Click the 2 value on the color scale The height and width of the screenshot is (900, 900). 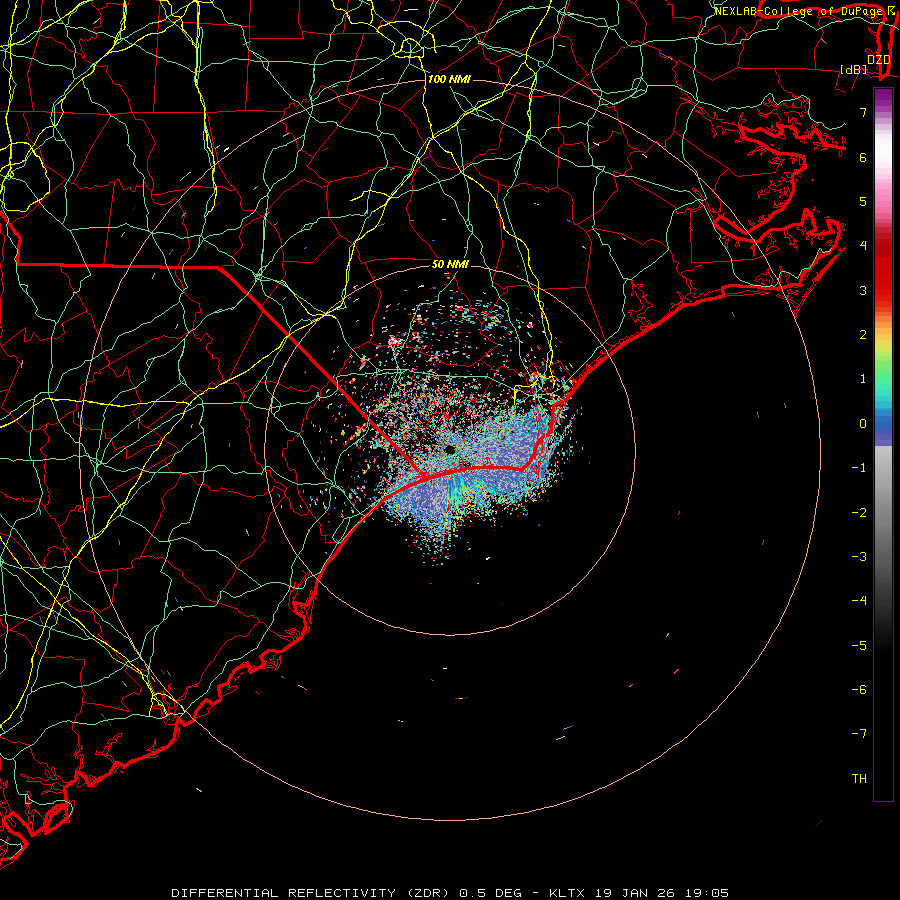863,335
